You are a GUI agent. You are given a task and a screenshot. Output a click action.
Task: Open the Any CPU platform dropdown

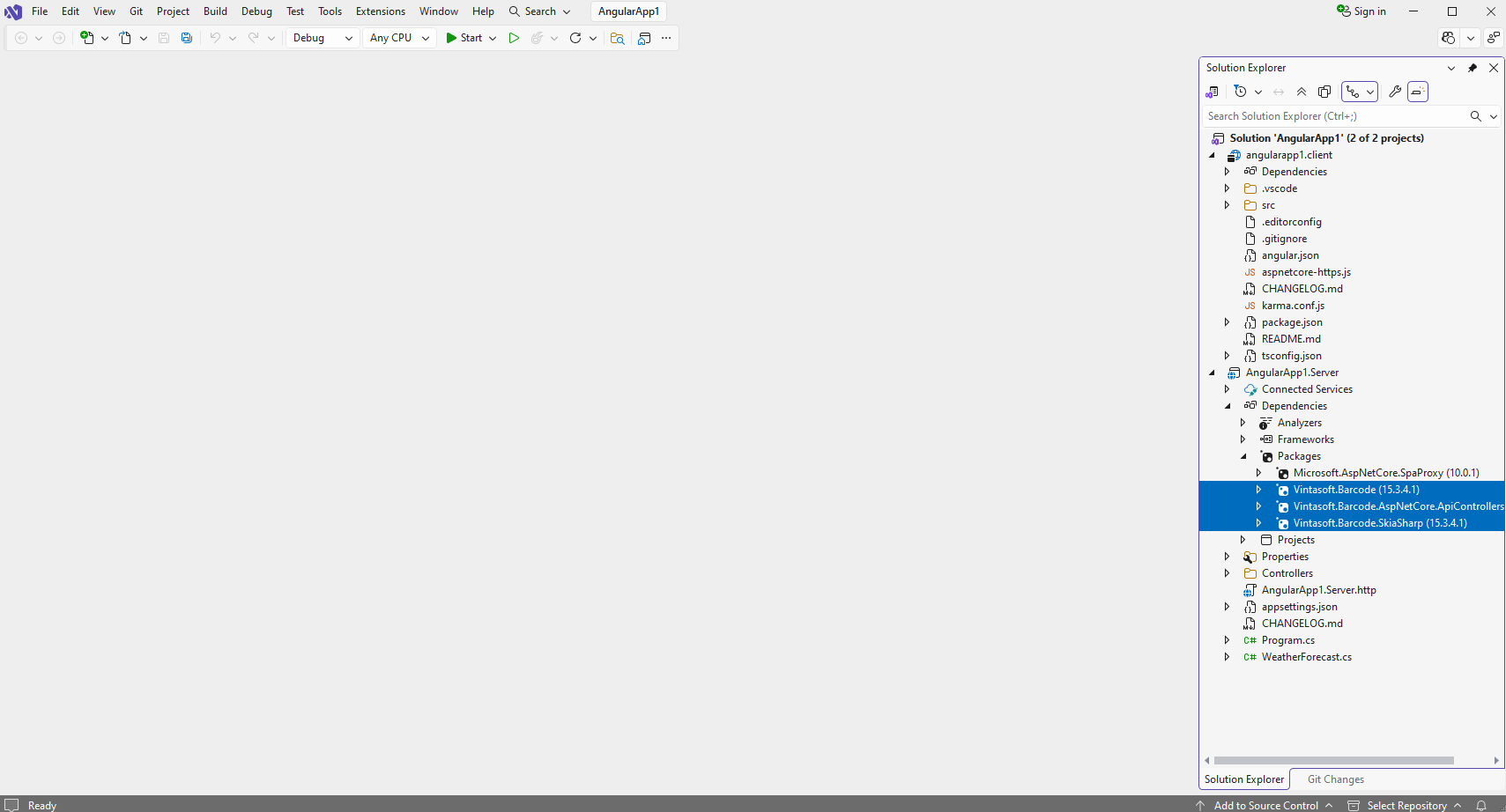click(x=399, y=38)
